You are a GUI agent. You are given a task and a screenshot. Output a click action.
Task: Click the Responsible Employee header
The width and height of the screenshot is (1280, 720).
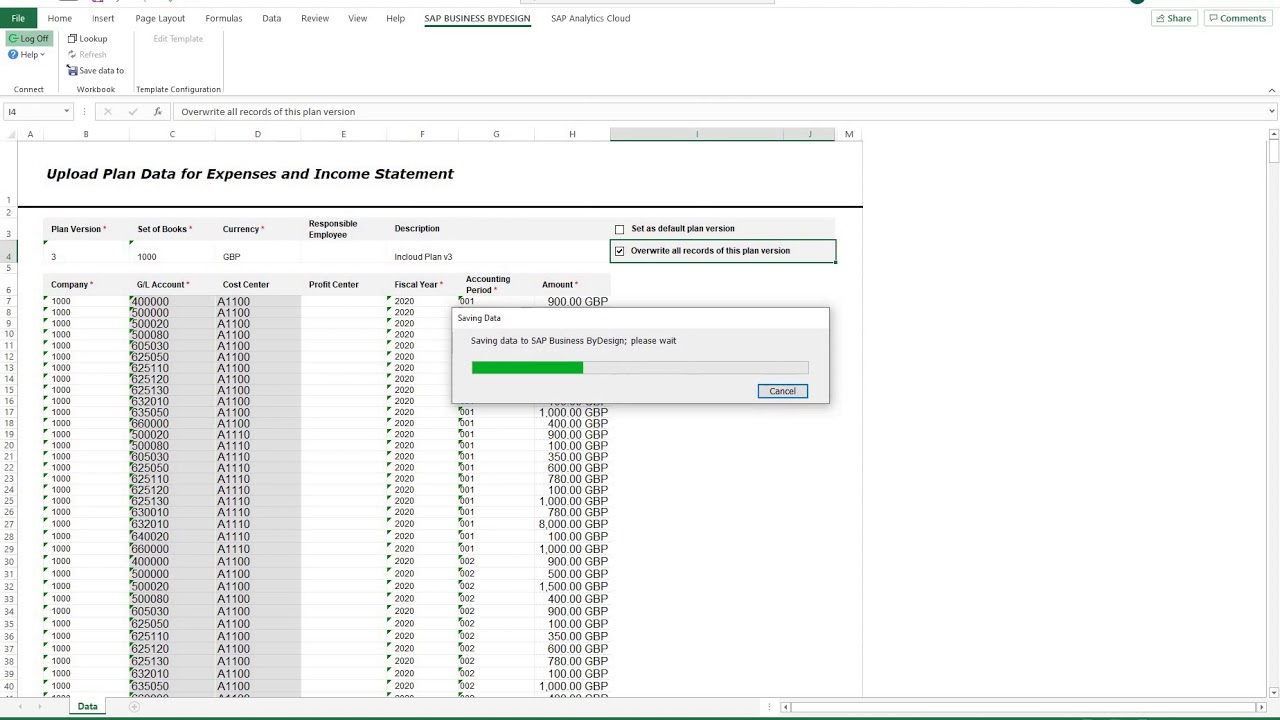click(333, 229)
